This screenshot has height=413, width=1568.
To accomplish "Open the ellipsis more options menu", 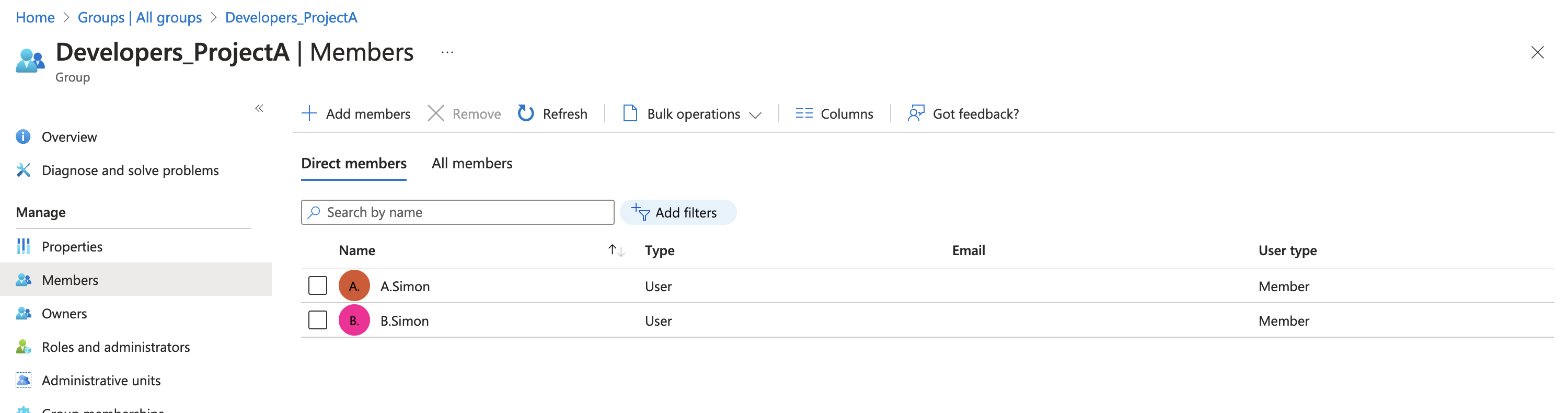I will pyautogui.click(x=447, y=52).
